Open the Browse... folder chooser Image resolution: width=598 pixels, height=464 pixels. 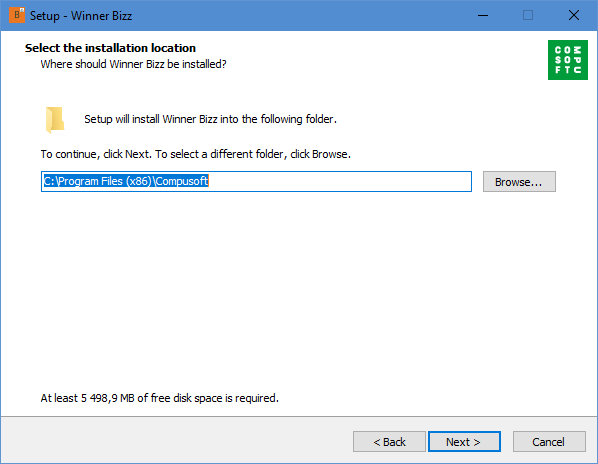point(519,182)
